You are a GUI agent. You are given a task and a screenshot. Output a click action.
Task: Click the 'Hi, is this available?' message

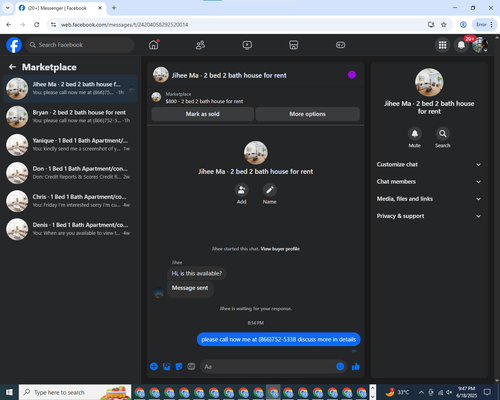197,273
